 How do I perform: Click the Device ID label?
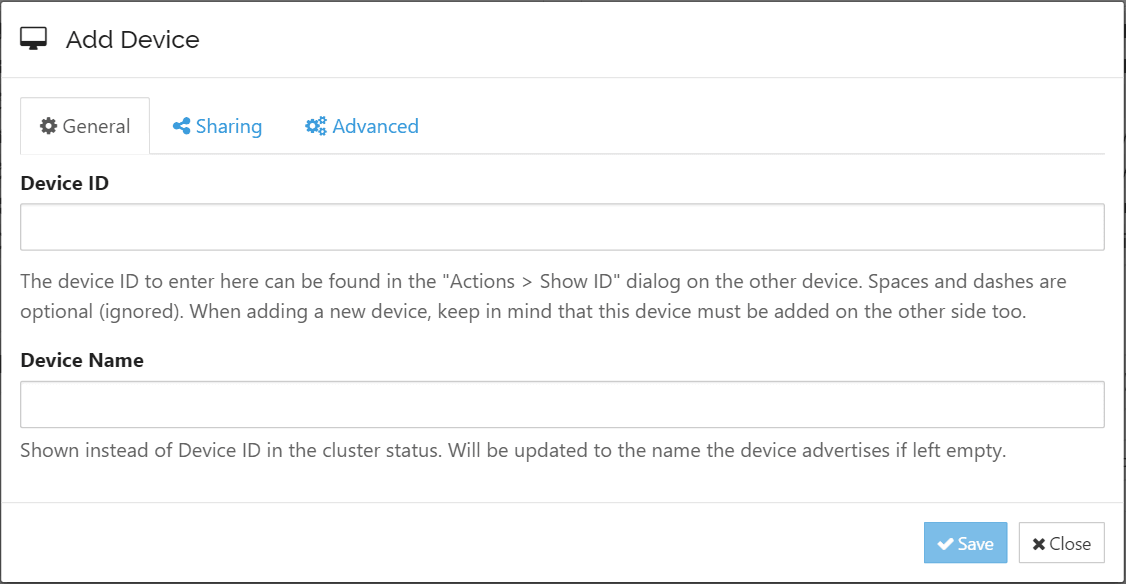click(65, 183)
